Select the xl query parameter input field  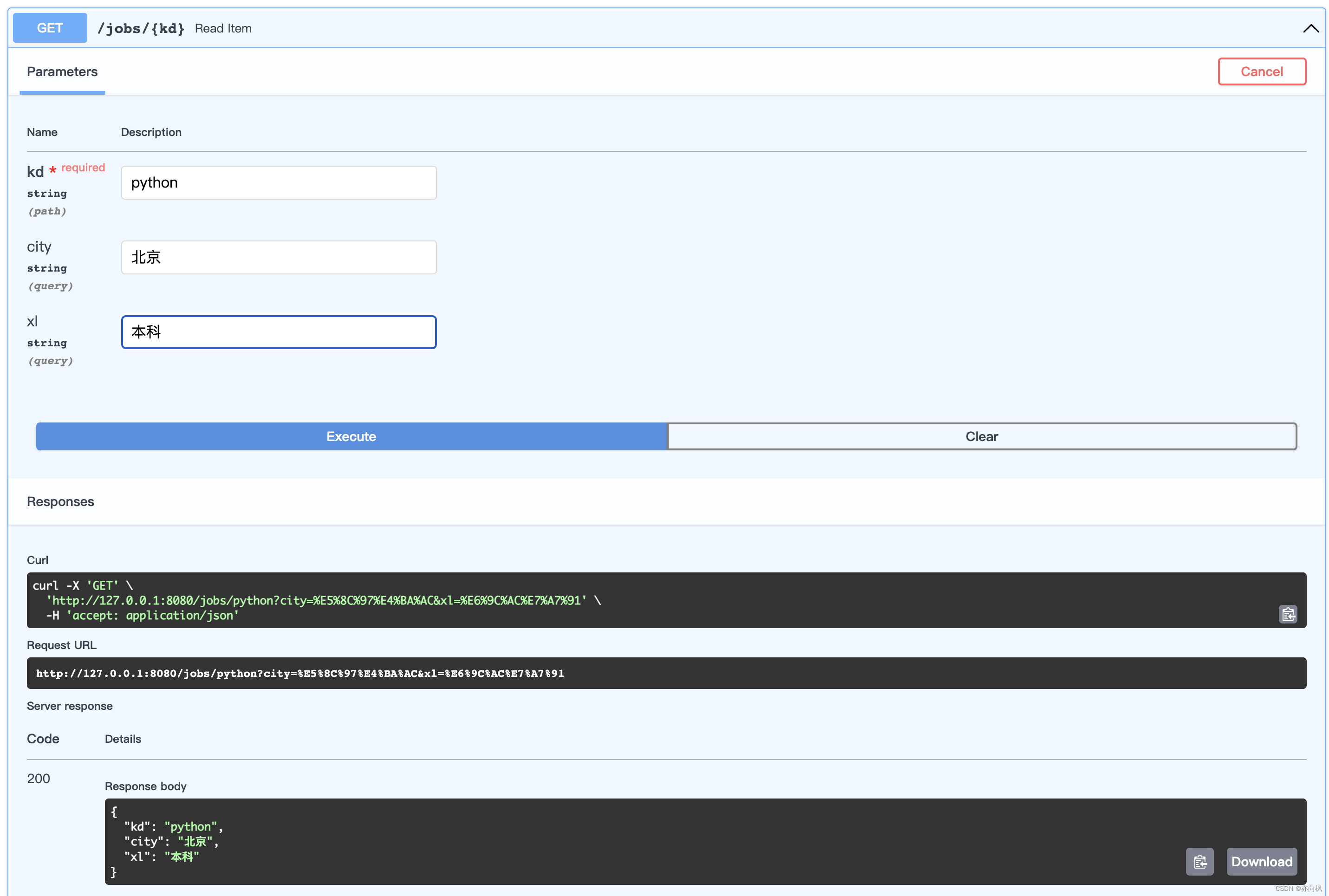278,332
